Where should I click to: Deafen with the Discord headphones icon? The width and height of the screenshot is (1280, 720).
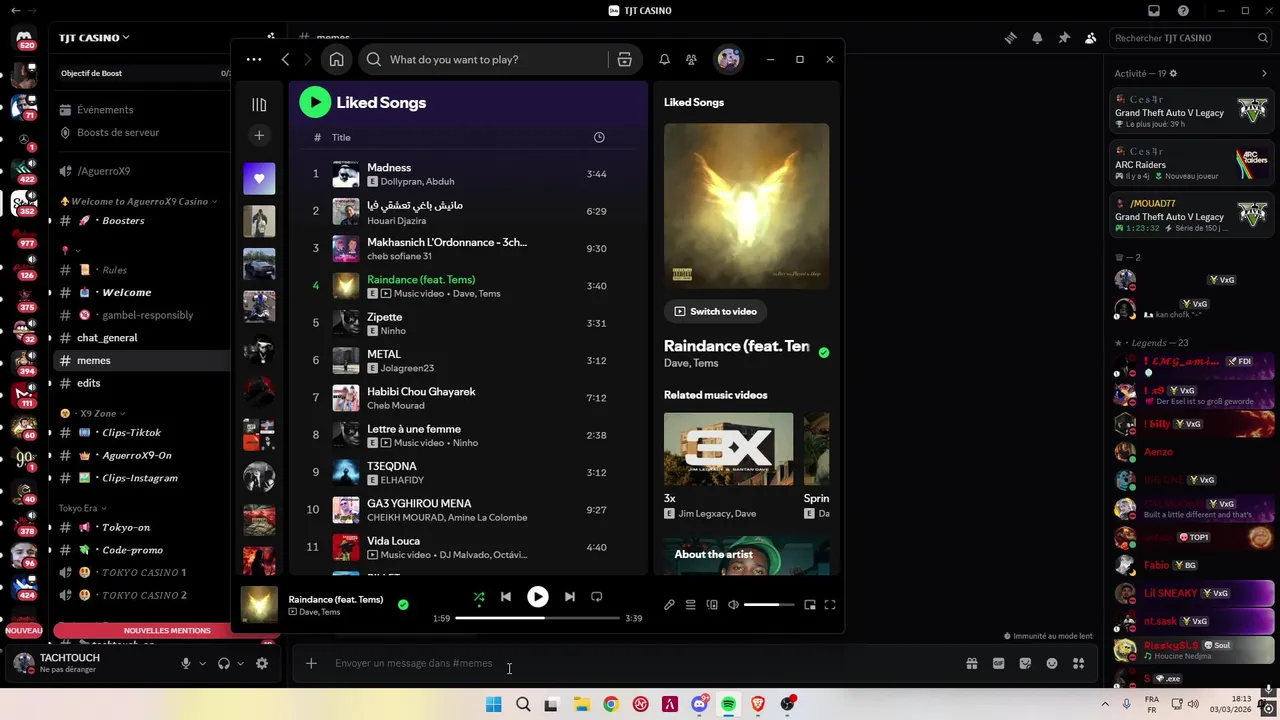point(224,663)
